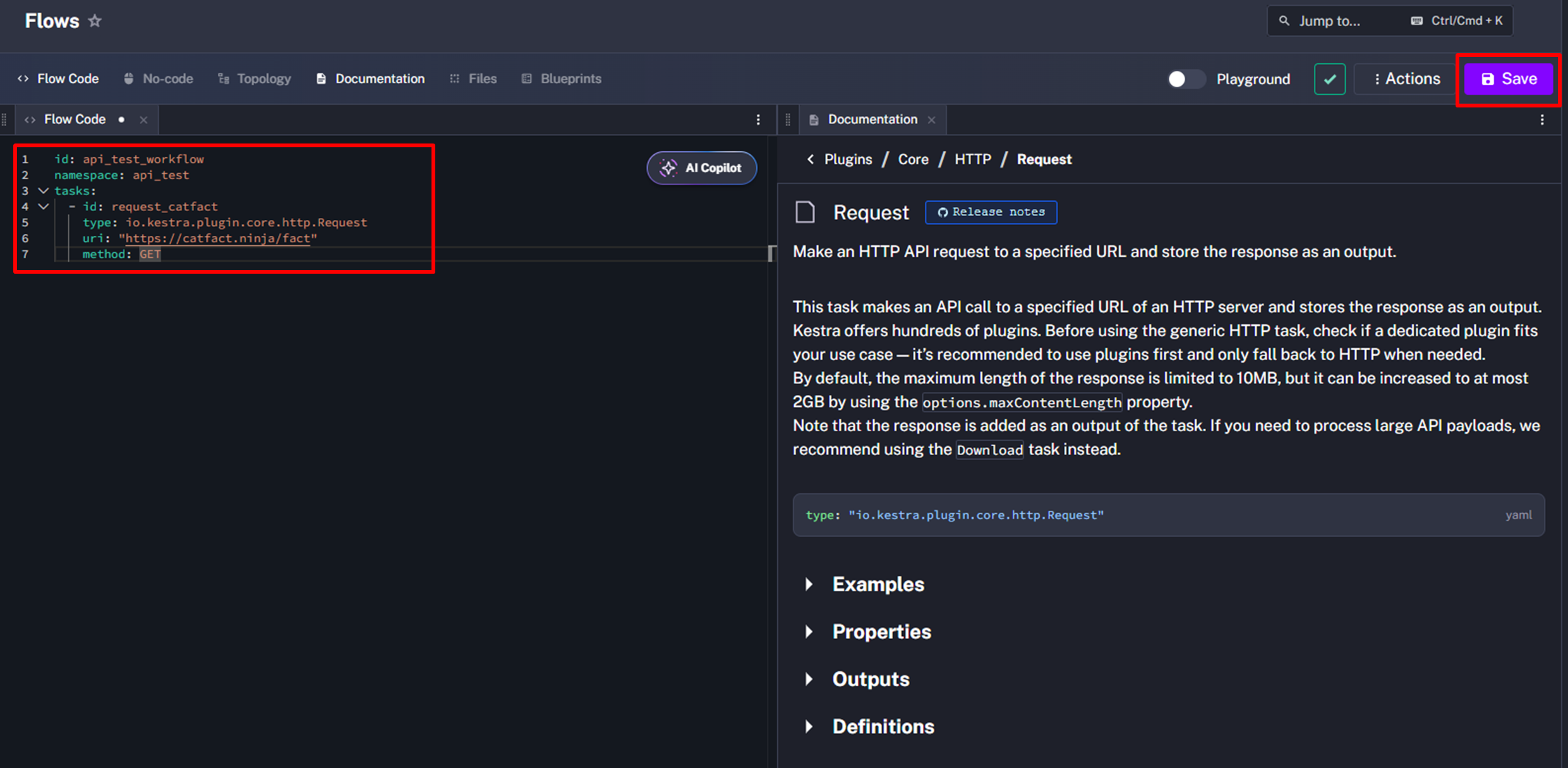This screenshot has width=1568, height=768.
Task: Click the back chevron before Plugins breadcrumb
Action: (811, 159)
